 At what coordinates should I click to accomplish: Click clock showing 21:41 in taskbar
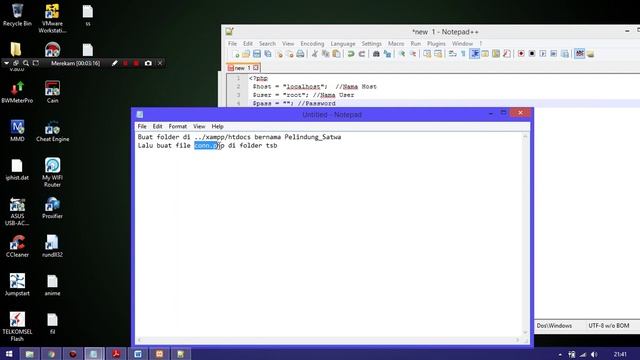pos(620,354)
